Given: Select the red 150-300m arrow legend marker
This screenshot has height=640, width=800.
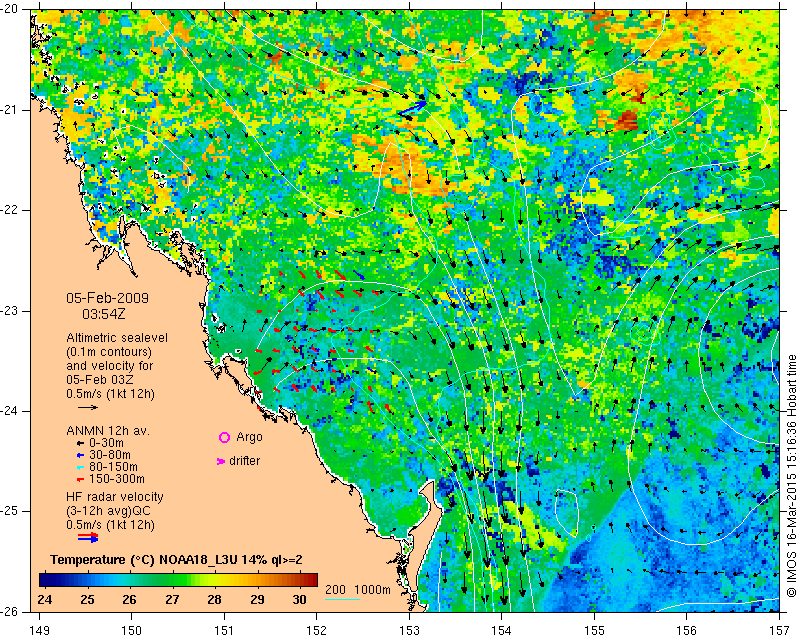Looking at the screenshot, I should [80, 479].
